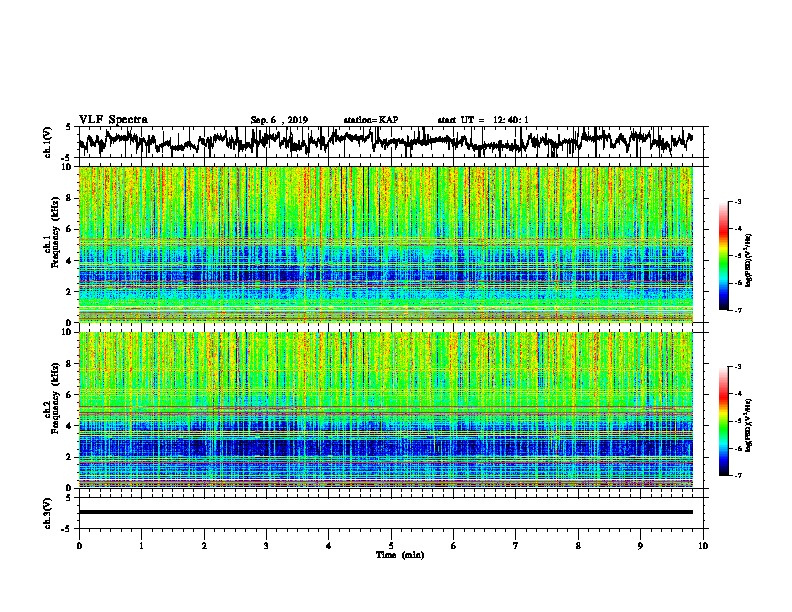Click the "station=KAP" header label
The width and height of the screenshot is (792, 612).
point(371,120)
